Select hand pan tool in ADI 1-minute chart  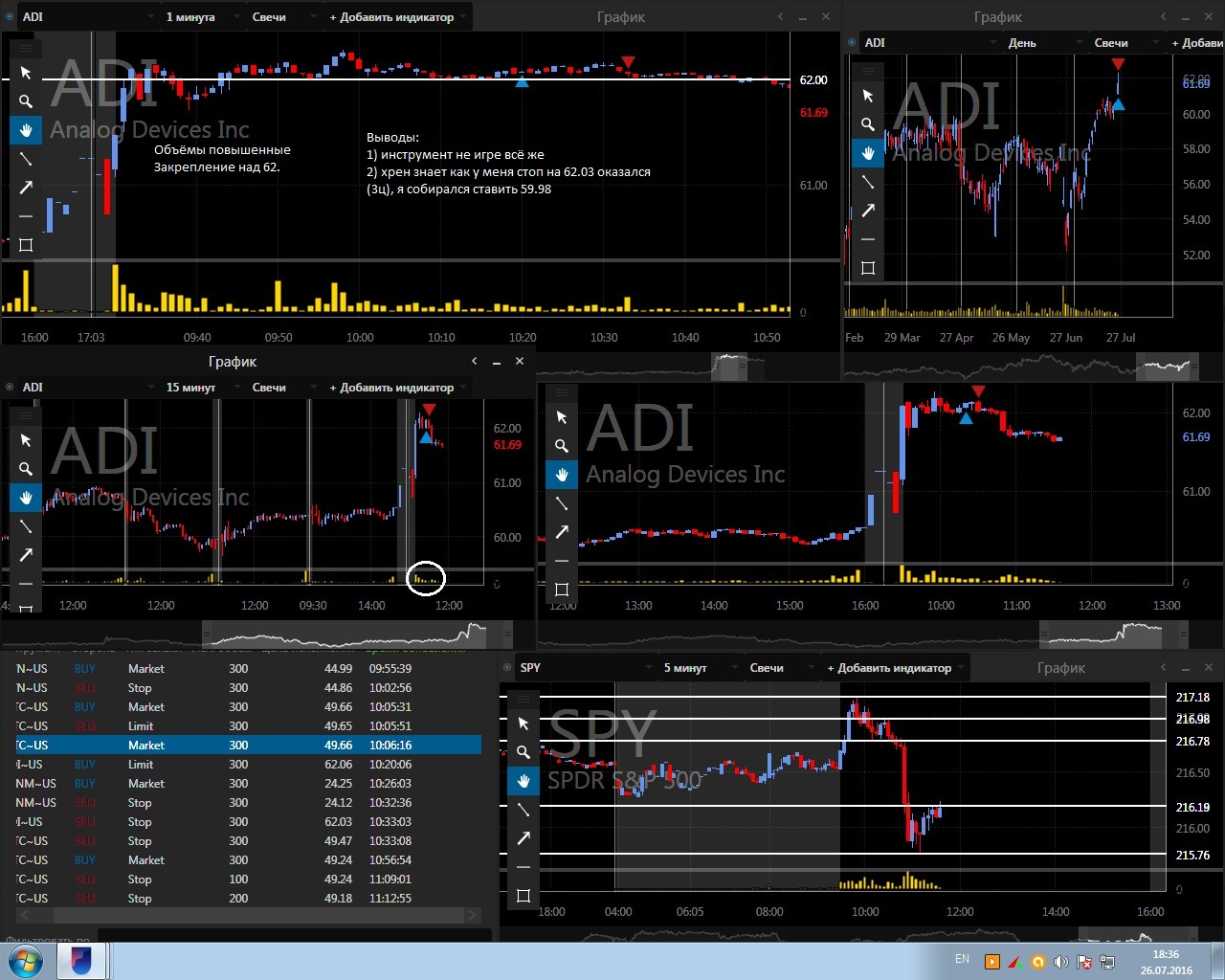(x=26, y=130)
